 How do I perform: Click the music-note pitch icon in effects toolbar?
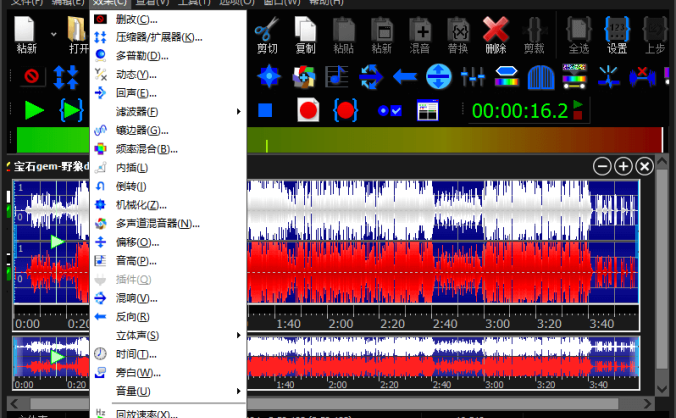pyautogui.click(x=337, y=77)
